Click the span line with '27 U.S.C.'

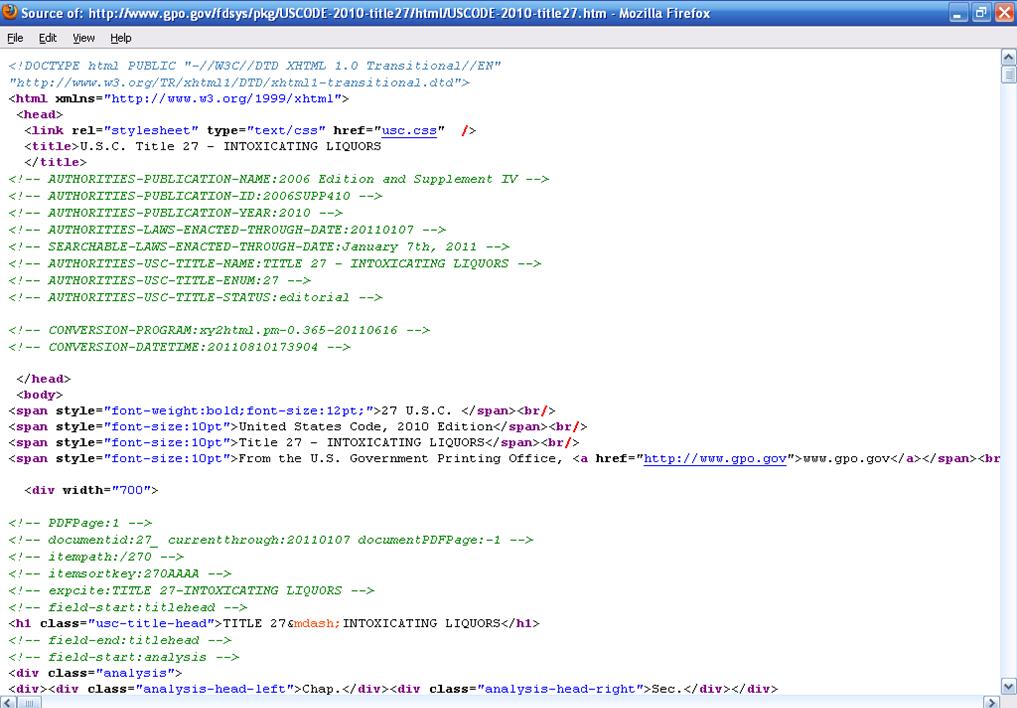point(282,410)
